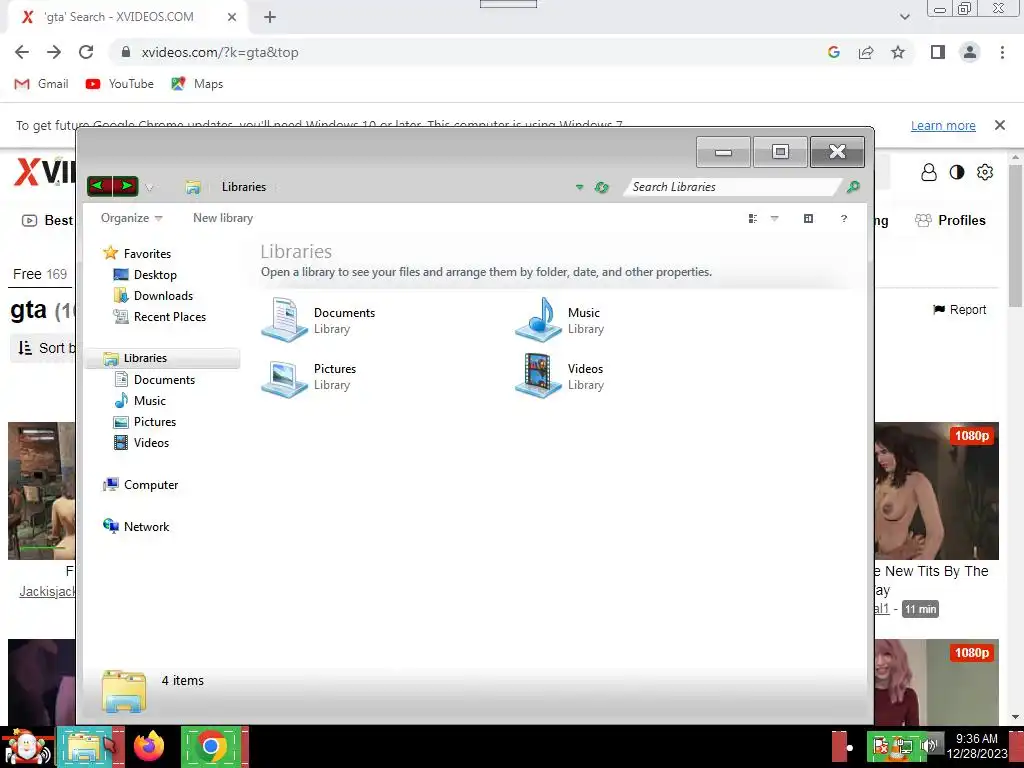Screen dimensions: 1024x768
Task: Click the green search magnifier icon
Action: pos(853,187)
